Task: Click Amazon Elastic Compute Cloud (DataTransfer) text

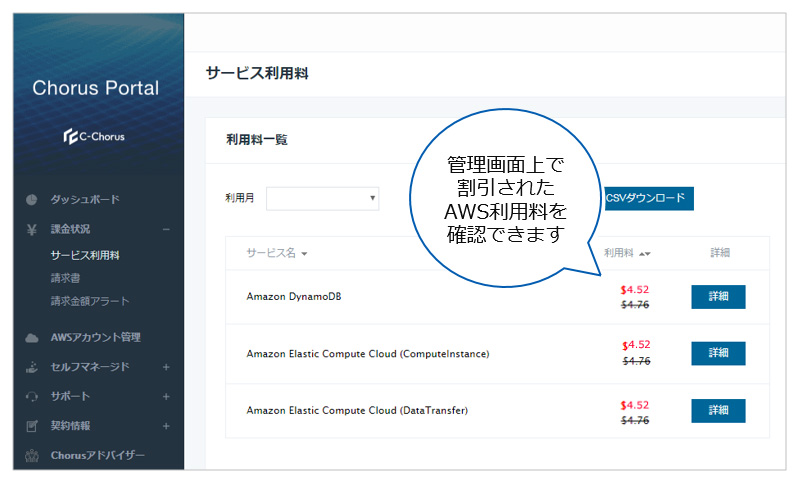Action: tap(357, 410)
